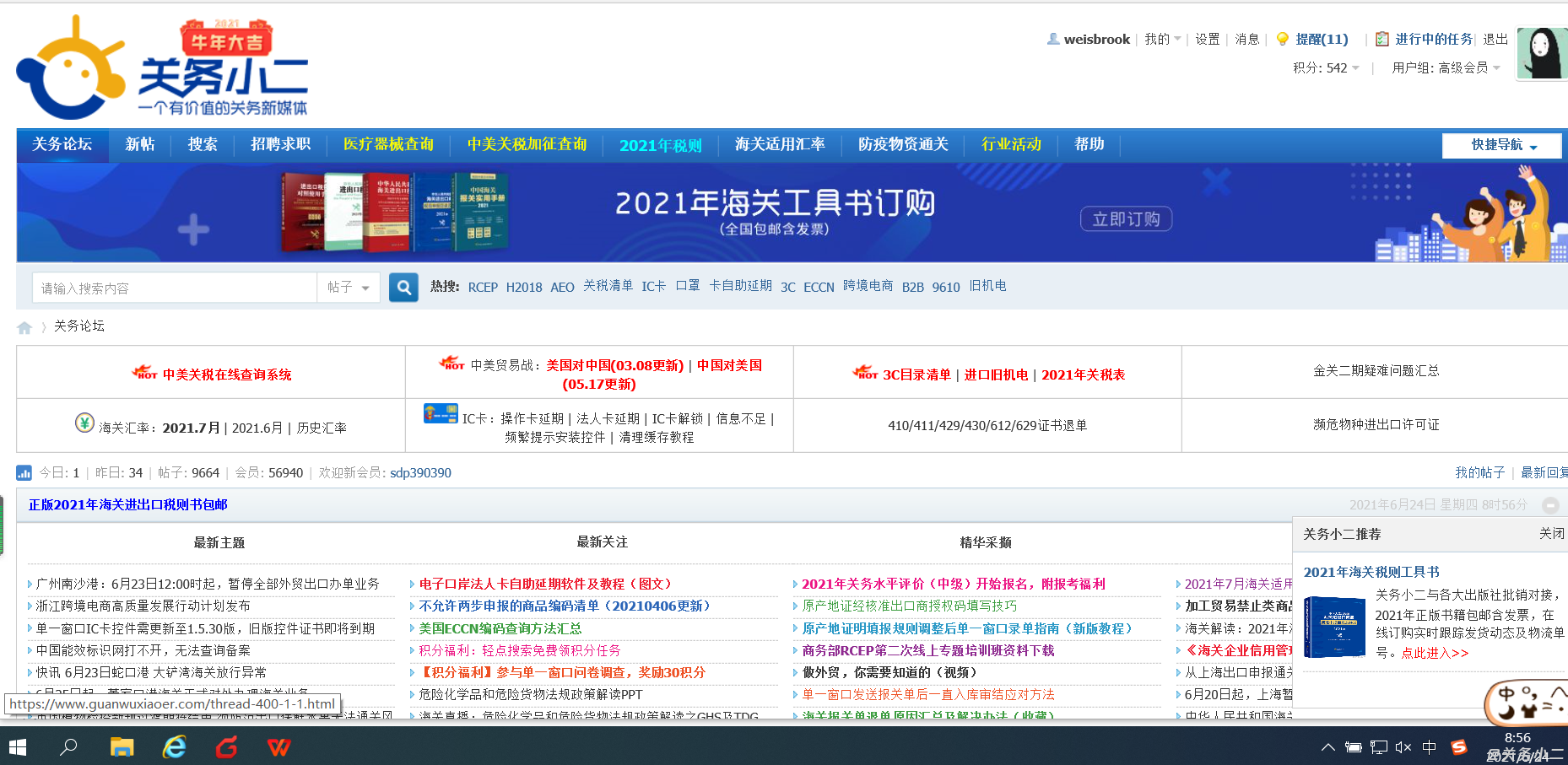Open the 关务论坛 nav tab
The height and width of the screenshot is (765, 1568).
[62, 144]
